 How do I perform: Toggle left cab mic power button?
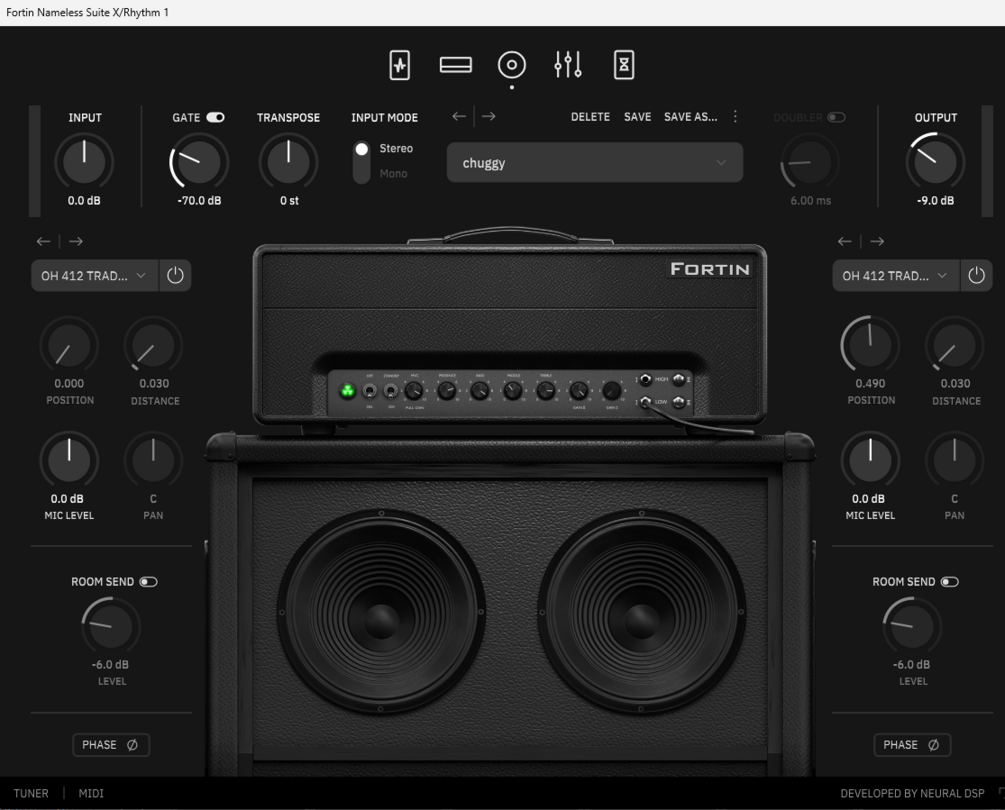pos(175,276)
